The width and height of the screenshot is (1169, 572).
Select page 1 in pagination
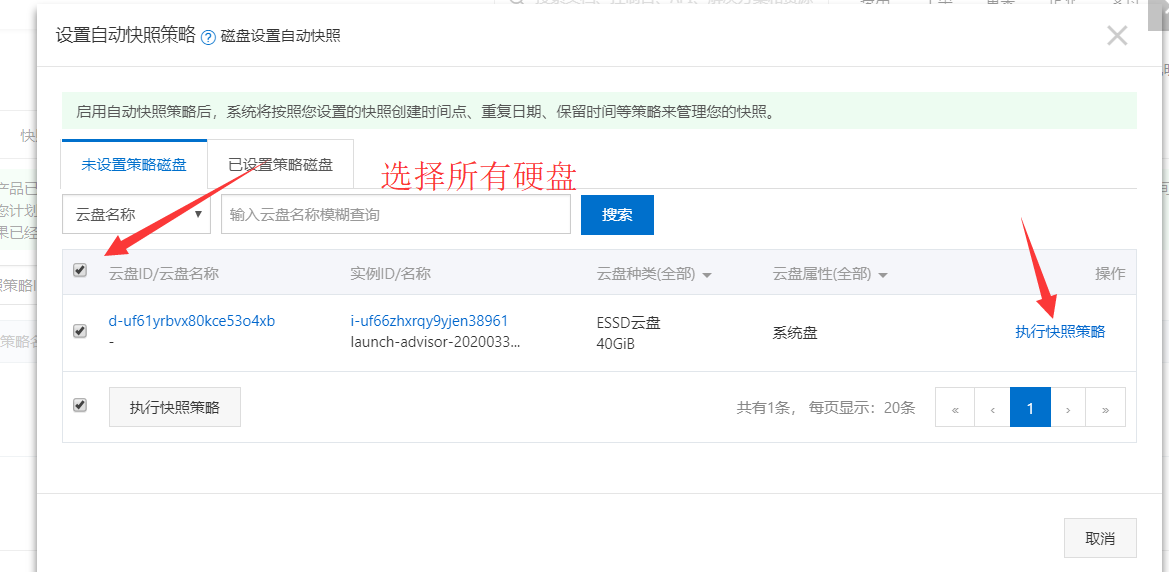(x=1030, y=408)
